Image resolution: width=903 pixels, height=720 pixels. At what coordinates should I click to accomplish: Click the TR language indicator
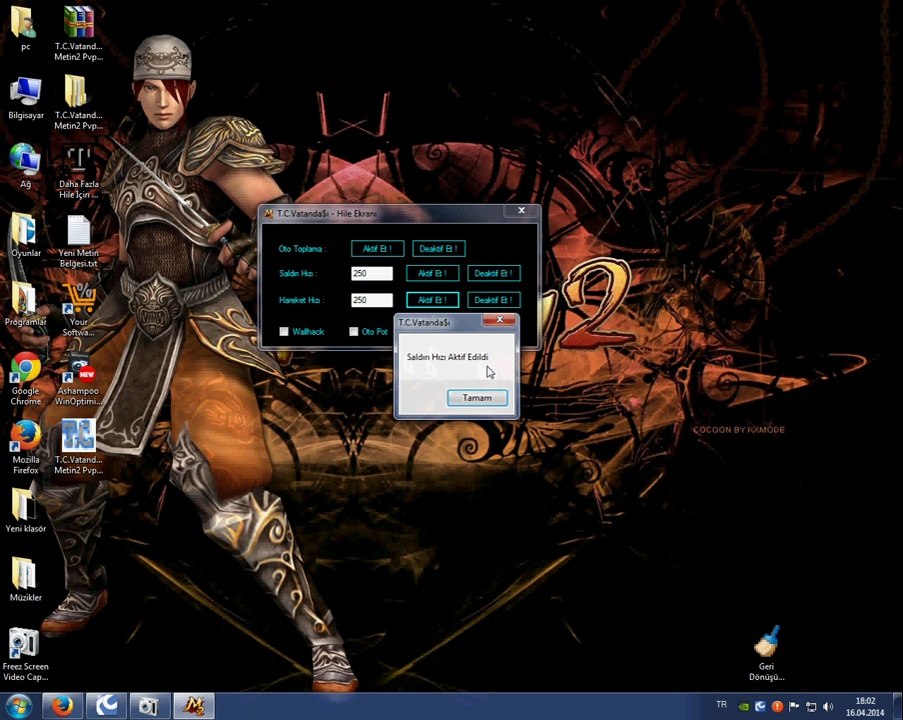[721, 704]
